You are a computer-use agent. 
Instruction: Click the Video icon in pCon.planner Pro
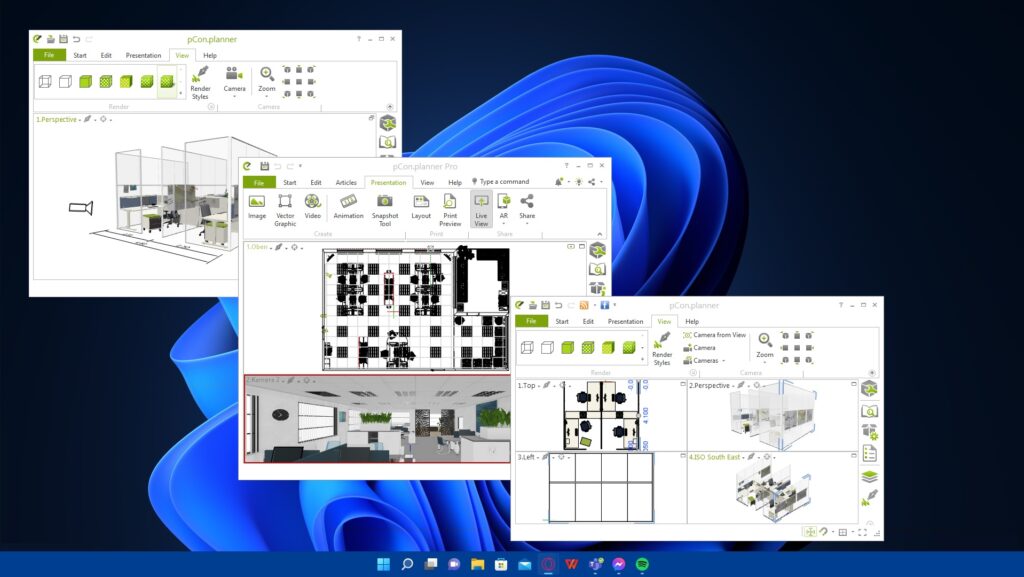point(313,206)
